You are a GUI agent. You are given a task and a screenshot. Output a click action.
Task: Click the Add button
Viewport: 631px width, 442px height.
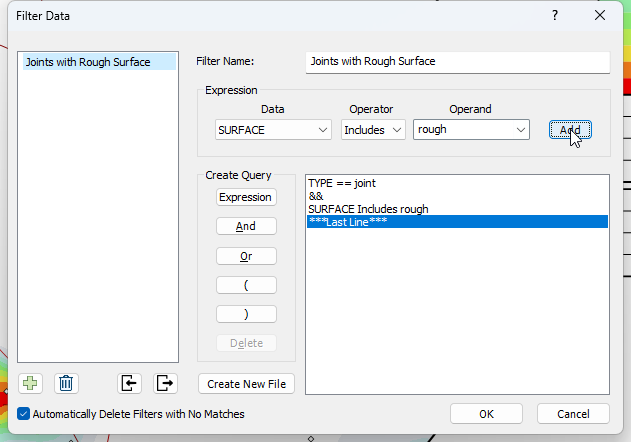click(x=570, y=130)
